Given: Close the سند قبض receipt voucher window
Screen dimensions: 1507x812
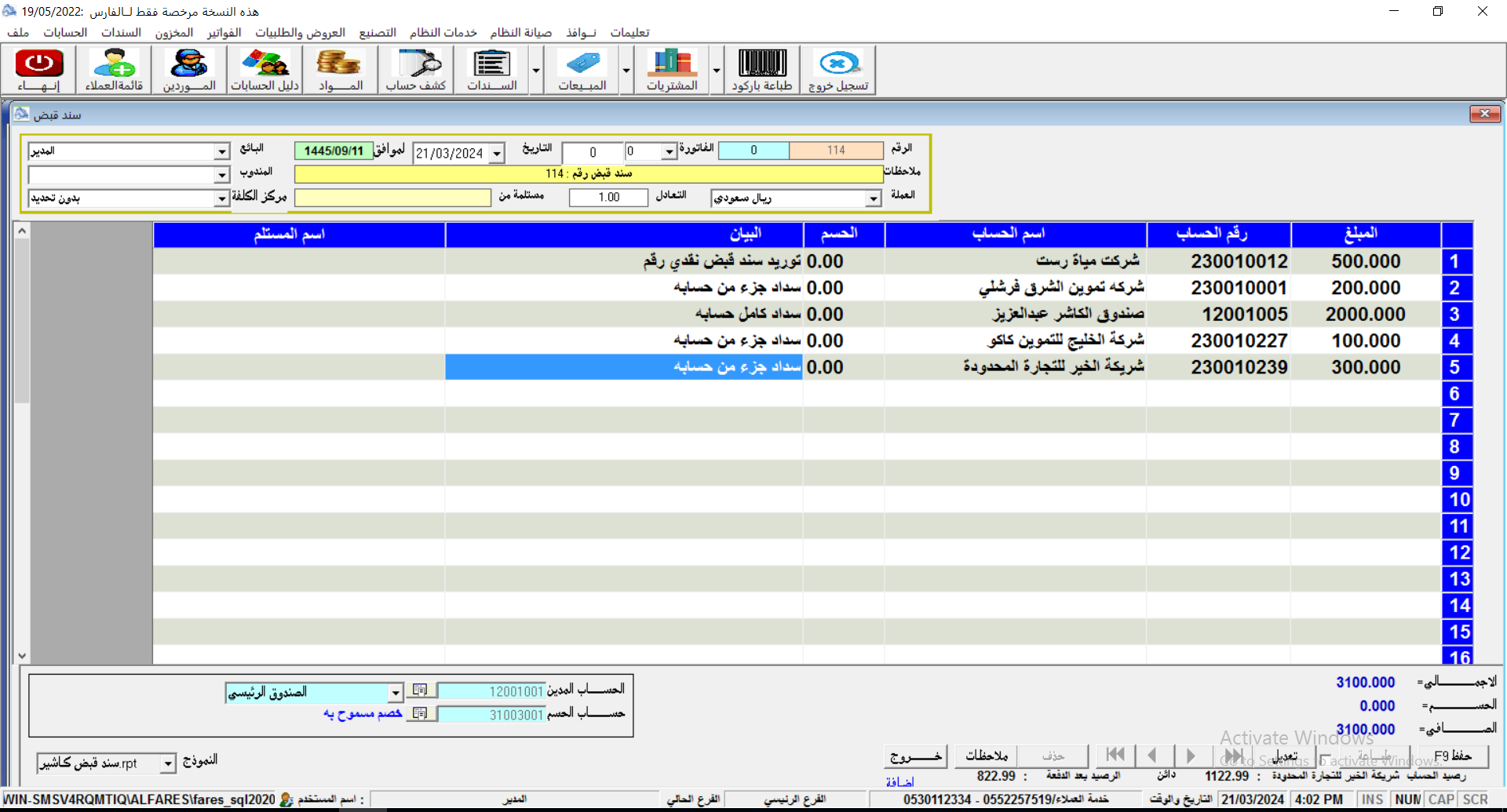Looking at the screenshot, I should pos(1485,114).
